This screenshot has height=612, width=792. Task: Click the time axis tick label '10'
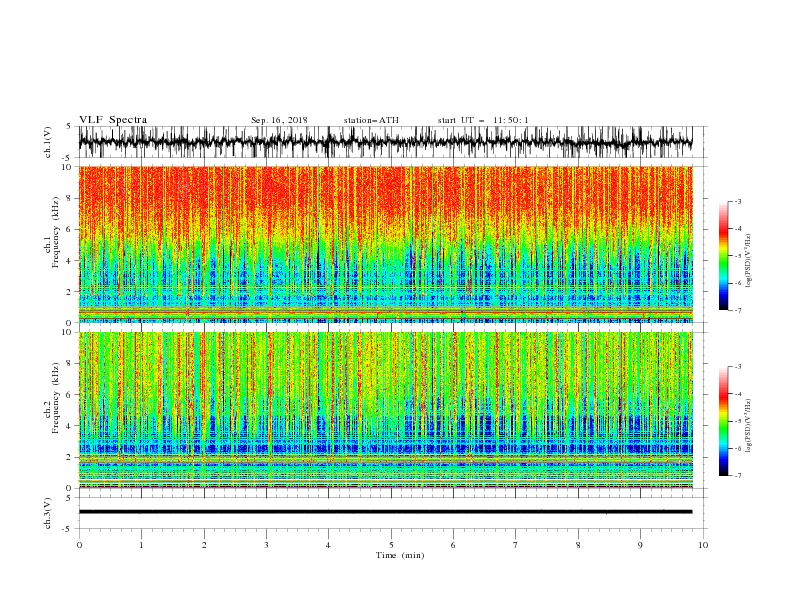(x=703, y=545)
